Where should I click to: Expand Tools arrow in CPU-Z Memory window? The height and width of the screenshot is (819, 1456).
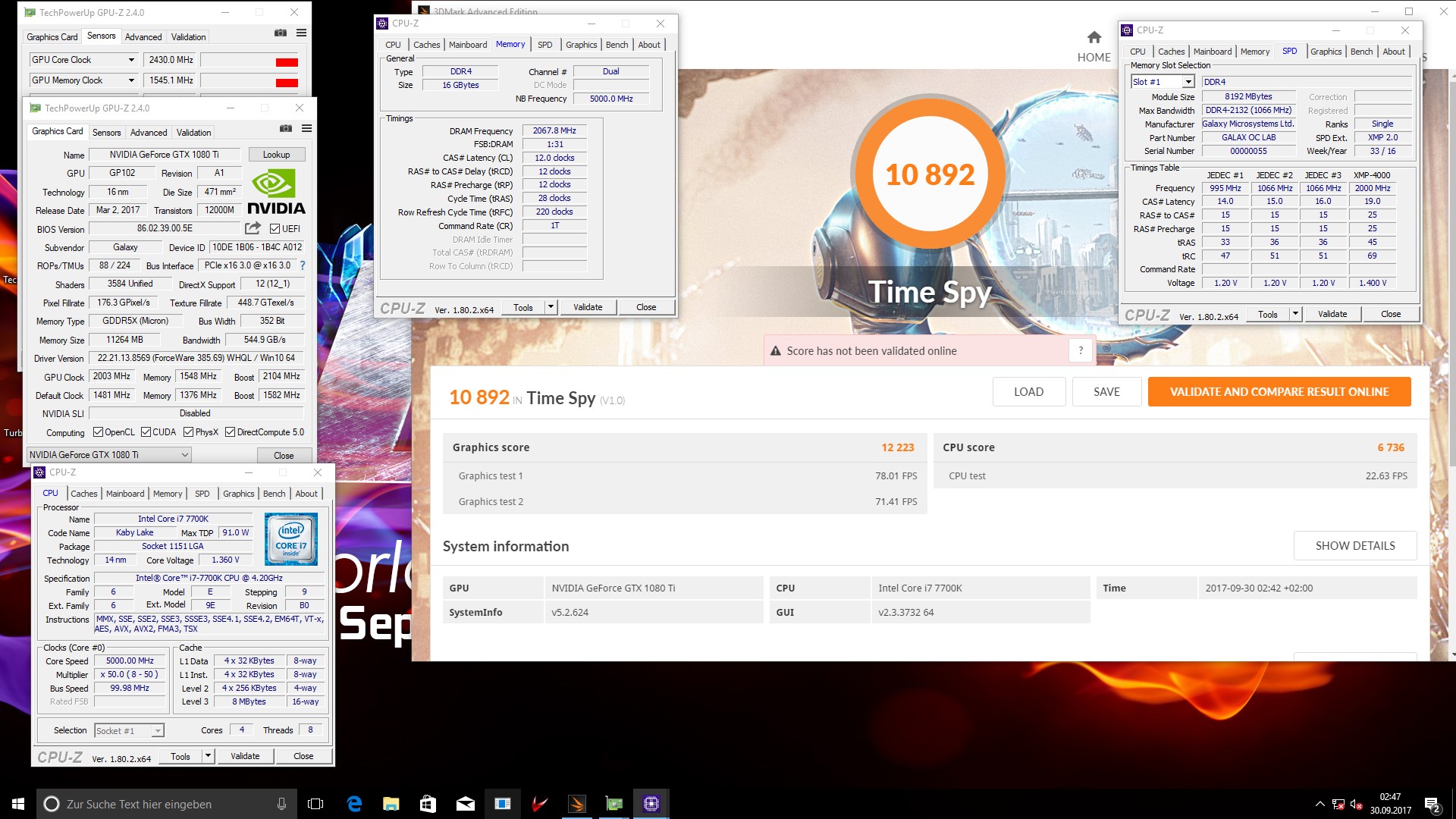pos(551,307)
